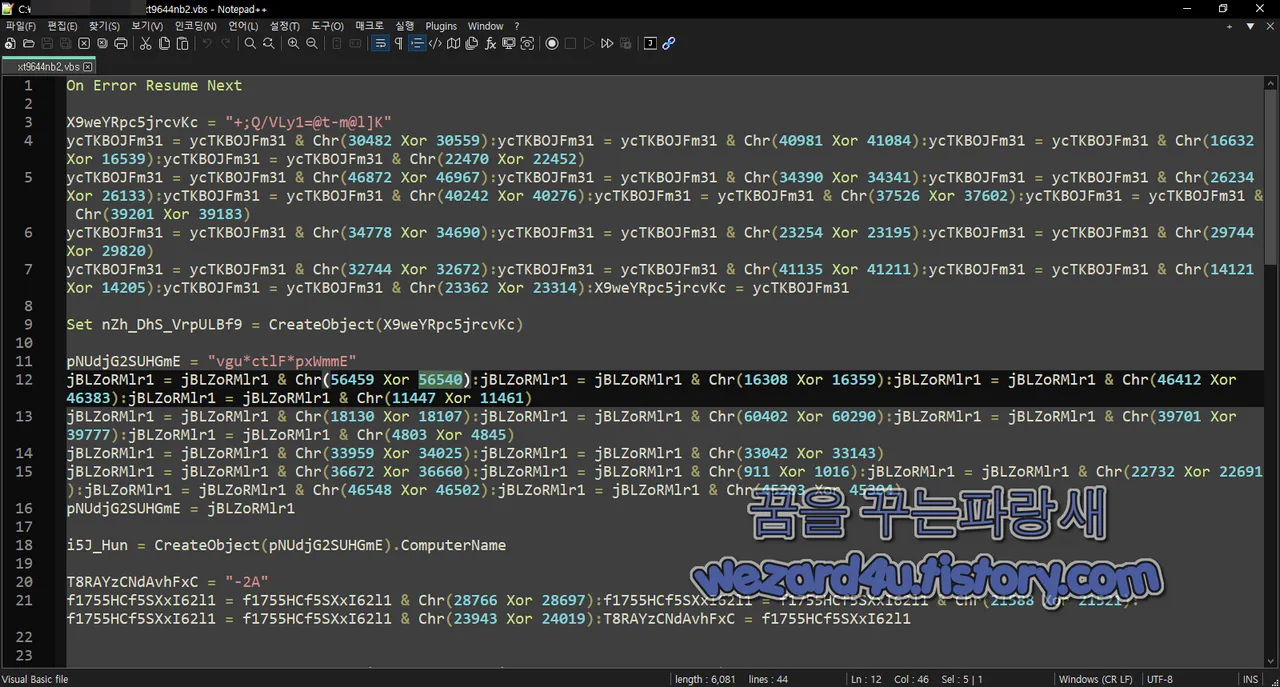Run macro multiple times icon
Screen dimensions: 1280x687
click(x=607, y=44)
